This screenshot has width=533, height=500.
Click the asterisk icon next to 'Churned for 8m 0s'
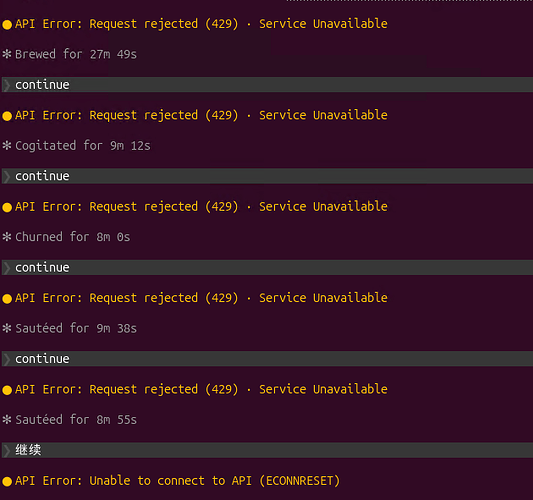pos(7,237)
